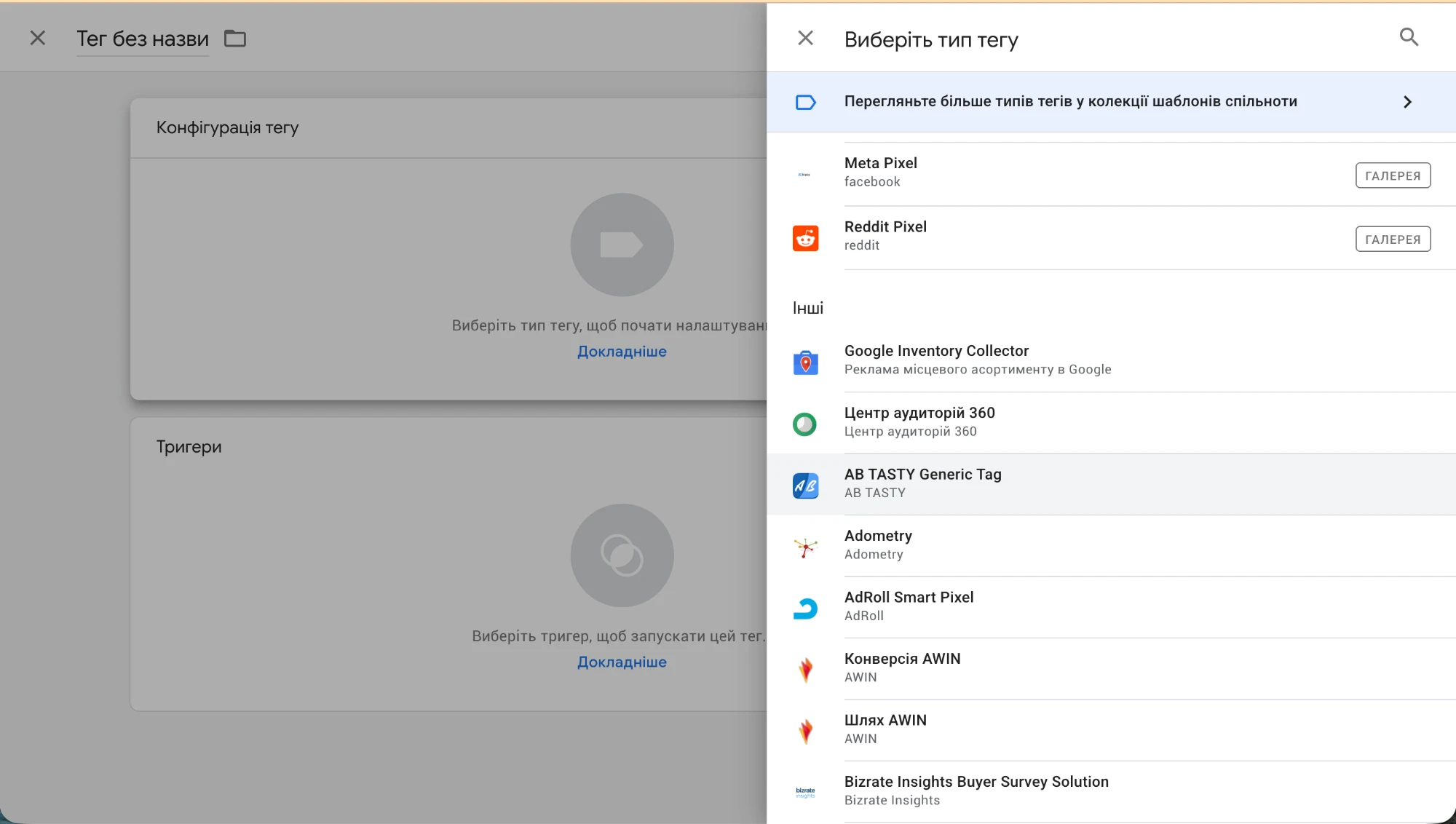This screenshot has width=1456, height=824.
Task: Open search for tag types
Action: 1409,37
